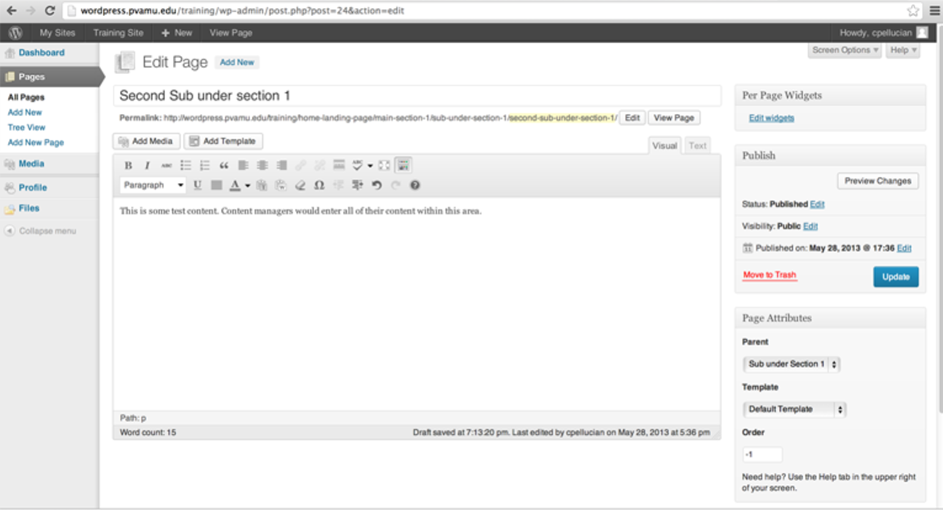
Task: Click the Move to Trash link
Action: click(770, 275)
